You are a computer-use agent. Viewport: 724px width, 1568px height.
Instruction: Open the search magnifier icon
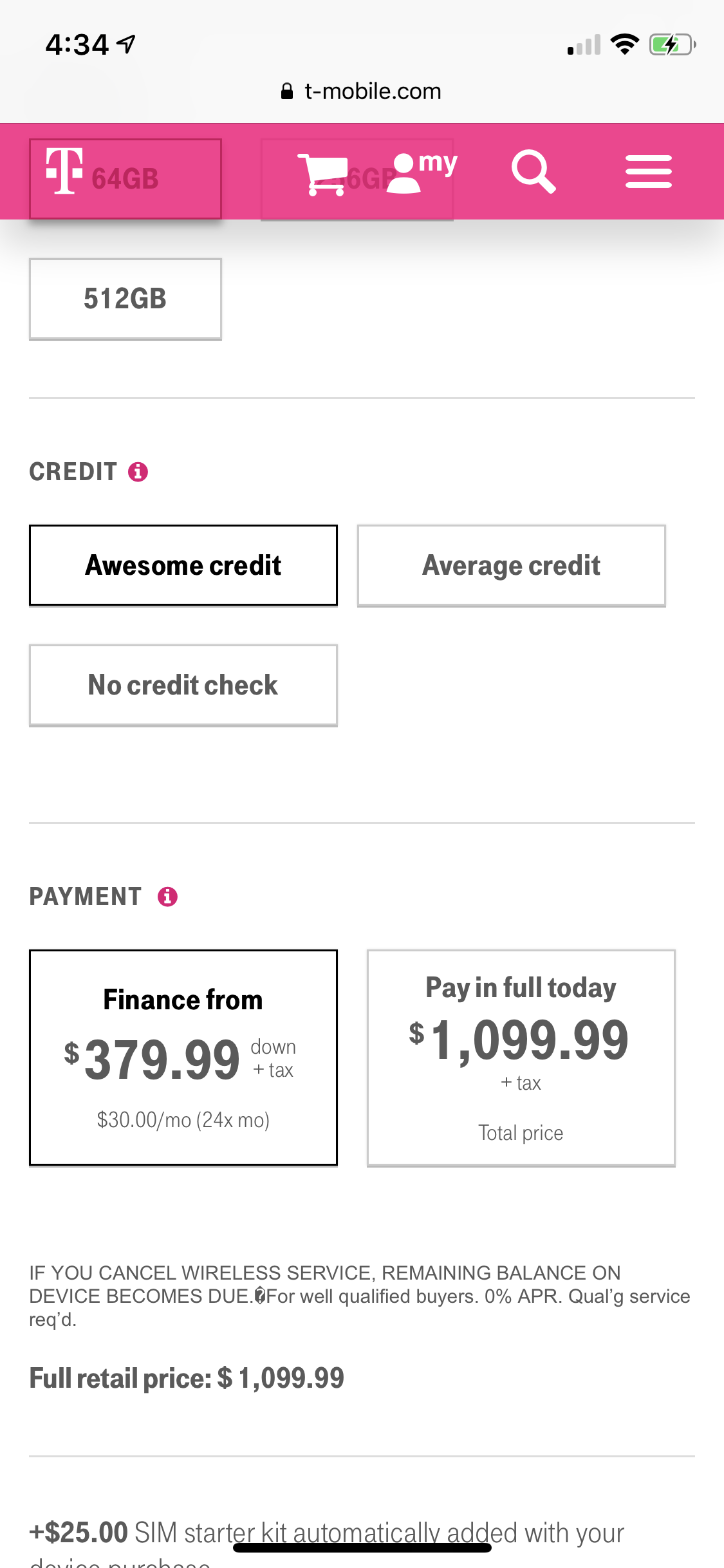(x=534, y=172)
